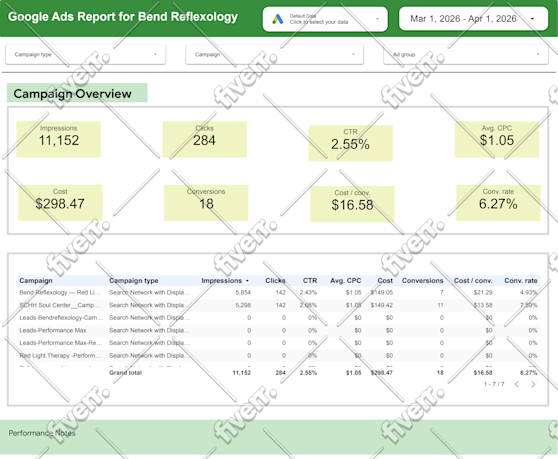Open the date range Mar 1 - Apr 1 picker

click(473, 19)
